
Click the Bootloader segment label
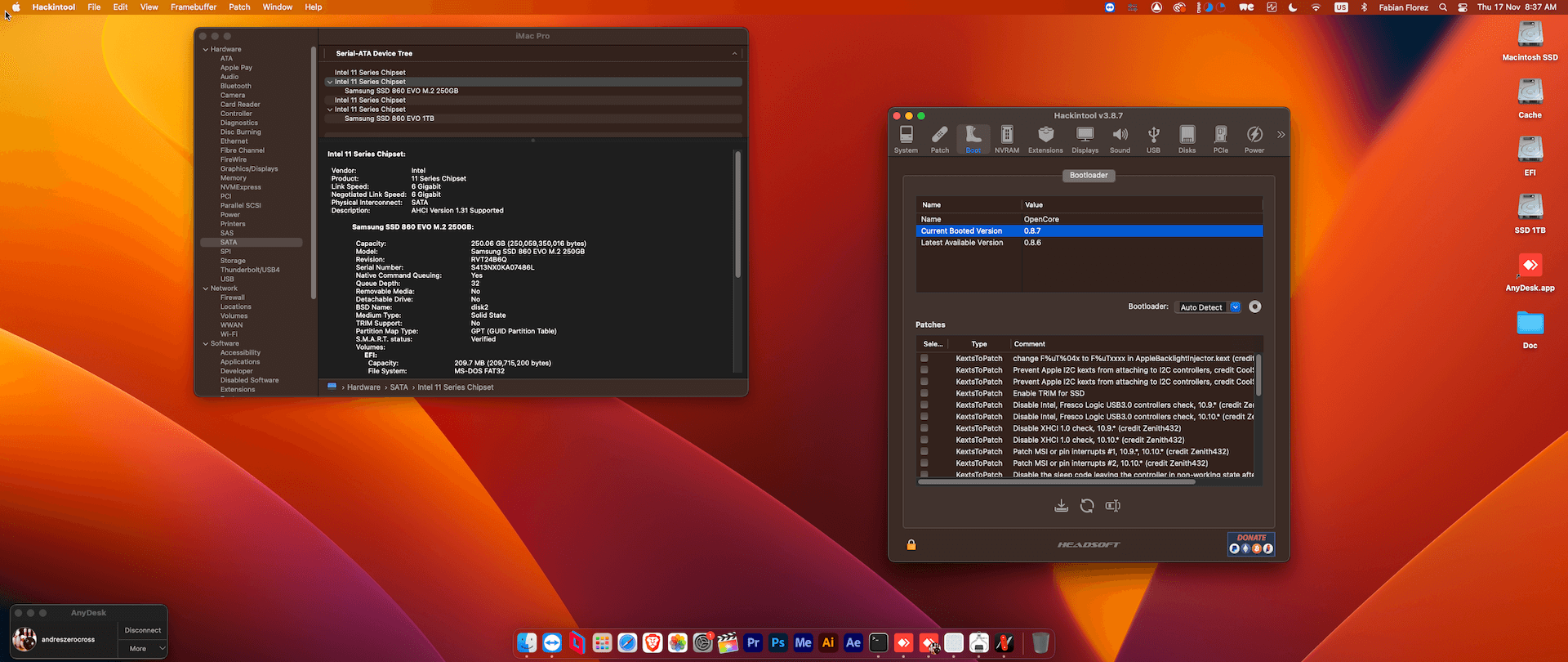point(1089,176)
